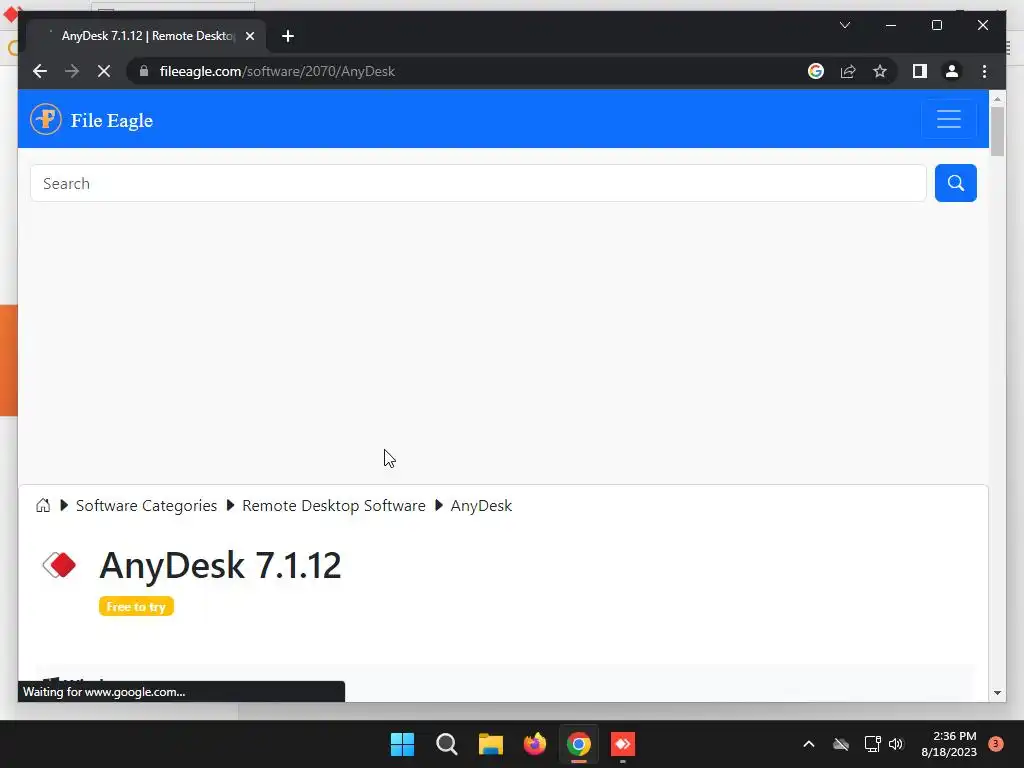Minimize the Chrome window
This screenshot has width=1024, height=768.
891,25
